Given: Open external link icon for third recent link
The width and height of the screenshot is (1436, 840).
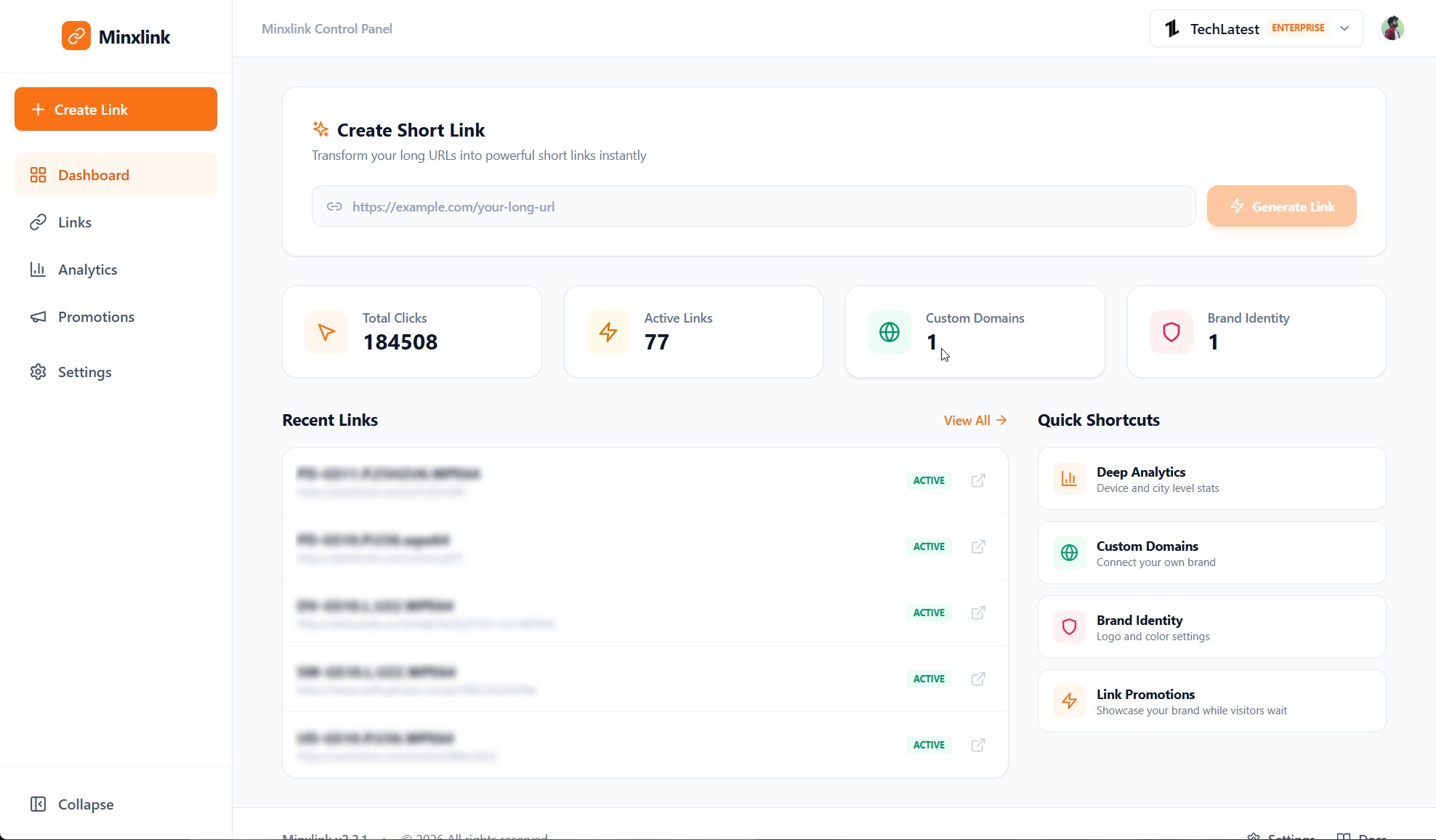Looking at the screenshot, I should pos(978,613).
